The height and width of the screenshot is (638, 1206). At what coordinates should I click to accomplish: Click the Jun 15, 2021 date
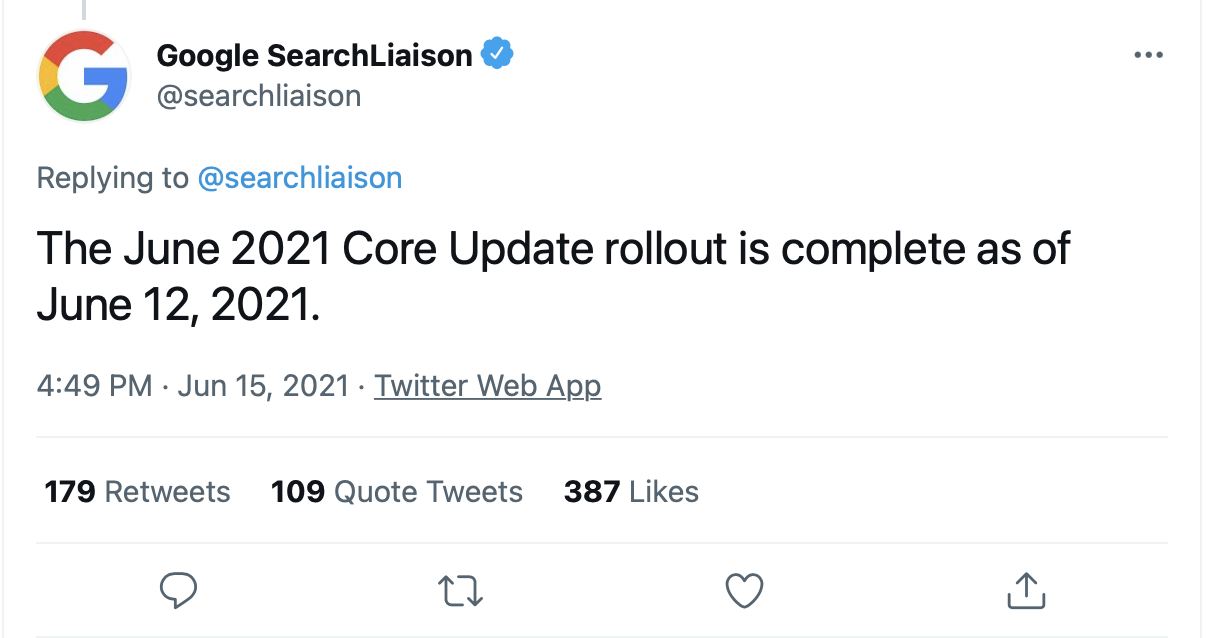click(x=263, y=385)
